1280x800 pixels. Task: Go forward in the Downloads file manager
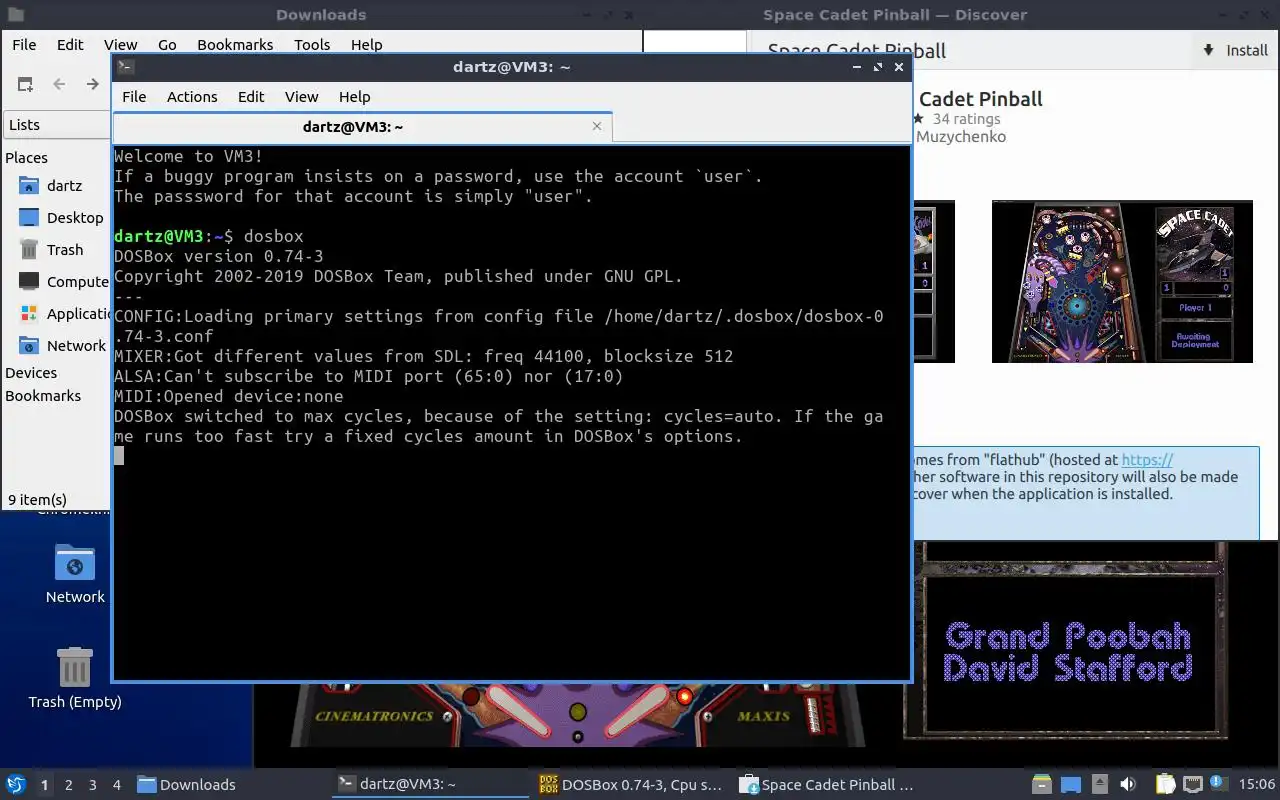click(x=93, y=84)
